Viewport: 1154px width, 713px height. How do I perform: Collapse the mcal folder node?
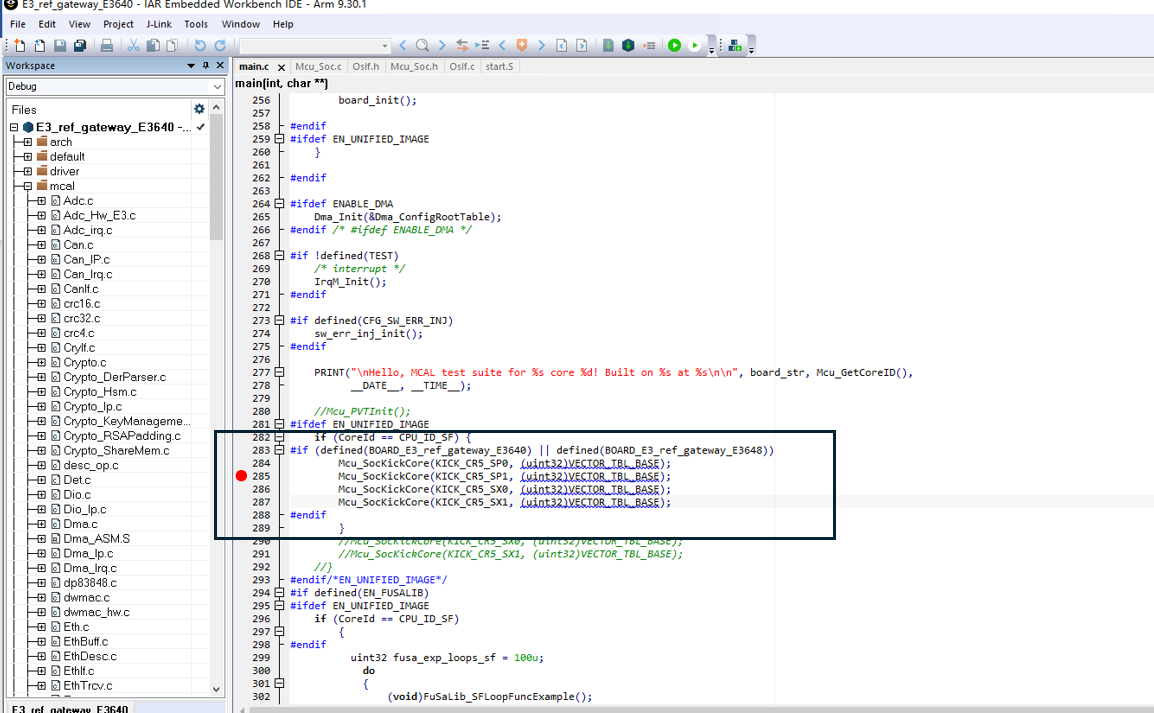pos(28,186)
